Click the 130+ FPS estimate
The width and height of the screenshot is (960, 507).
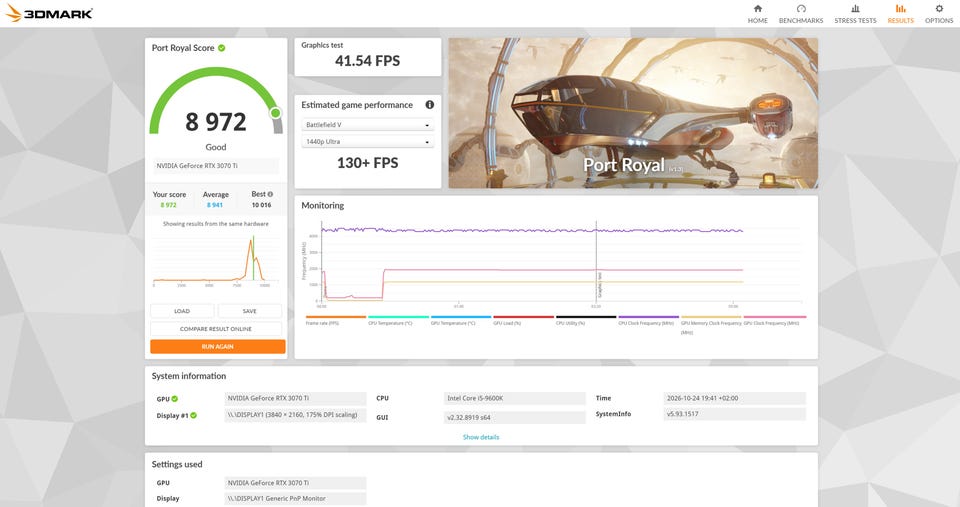coord(367,163)
